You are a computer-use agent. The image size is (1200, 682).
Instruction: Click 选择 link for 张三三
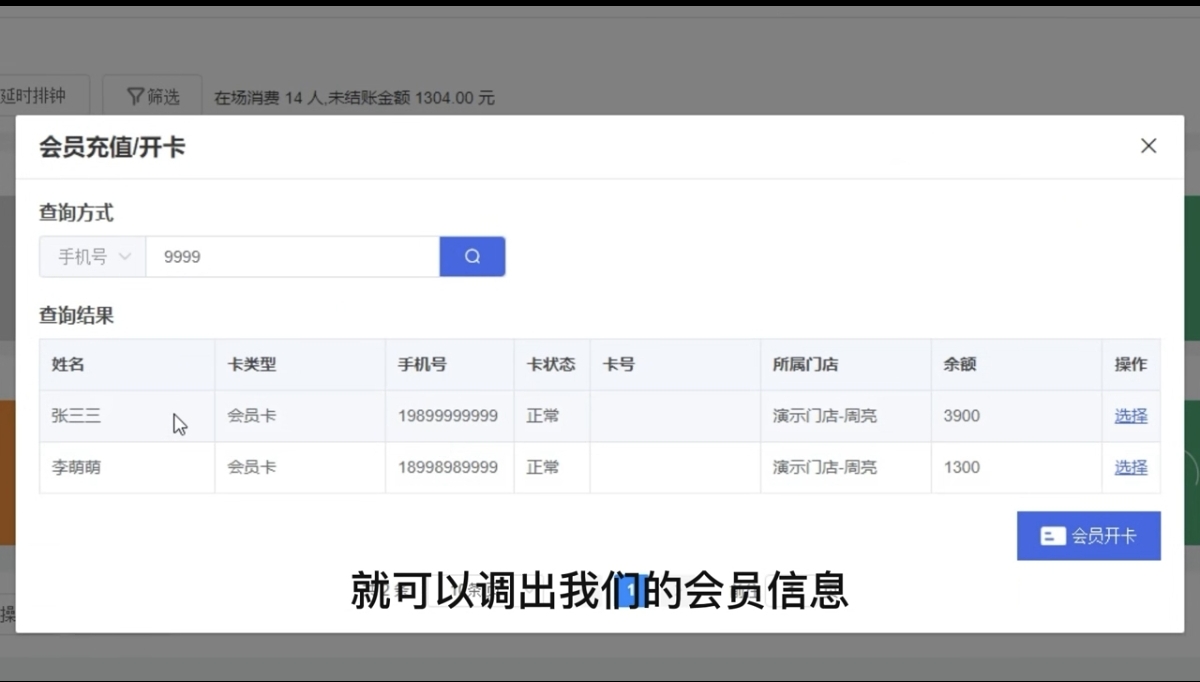1131,416
